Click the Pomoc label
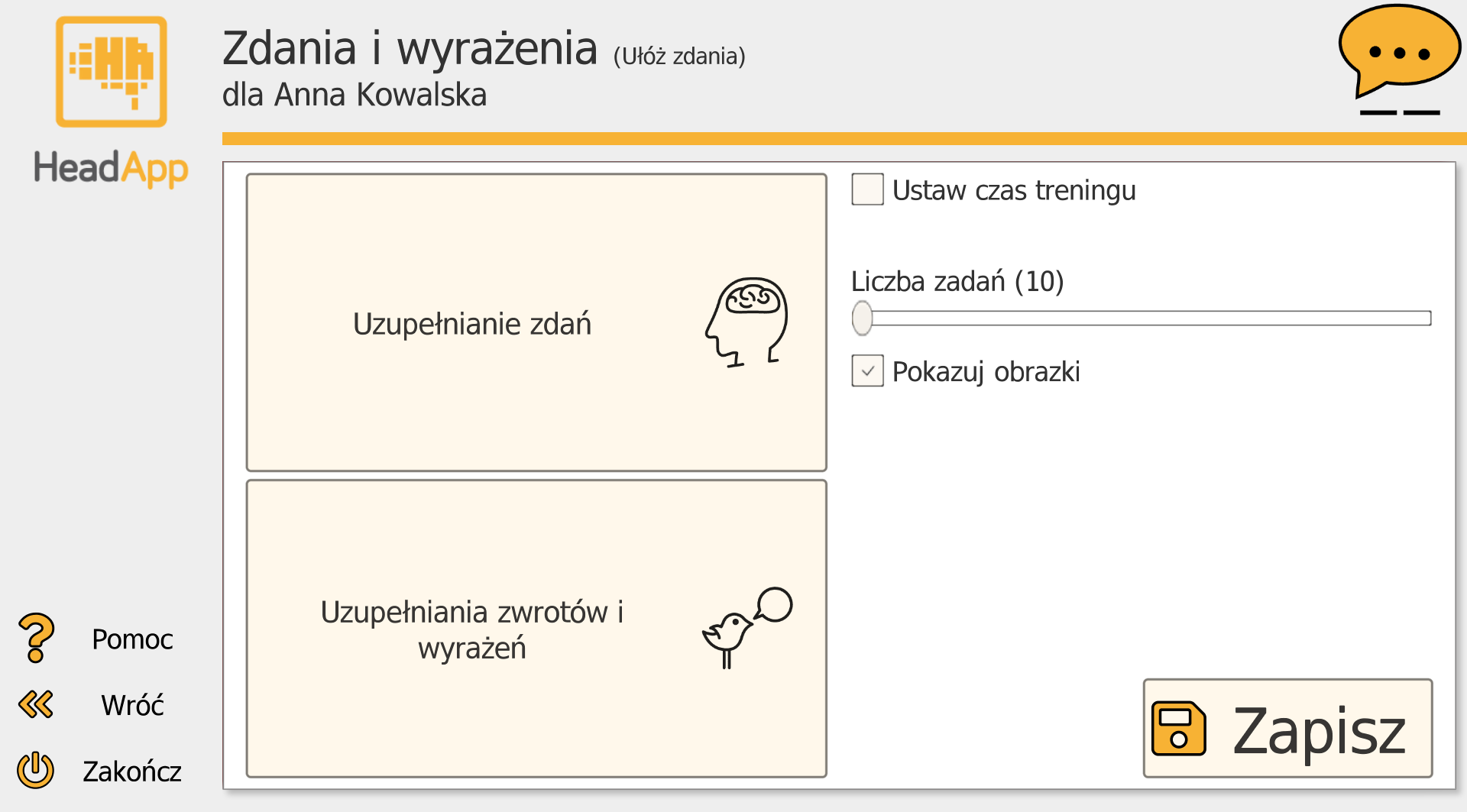The image size is (1467, 812). coord(132,639)
